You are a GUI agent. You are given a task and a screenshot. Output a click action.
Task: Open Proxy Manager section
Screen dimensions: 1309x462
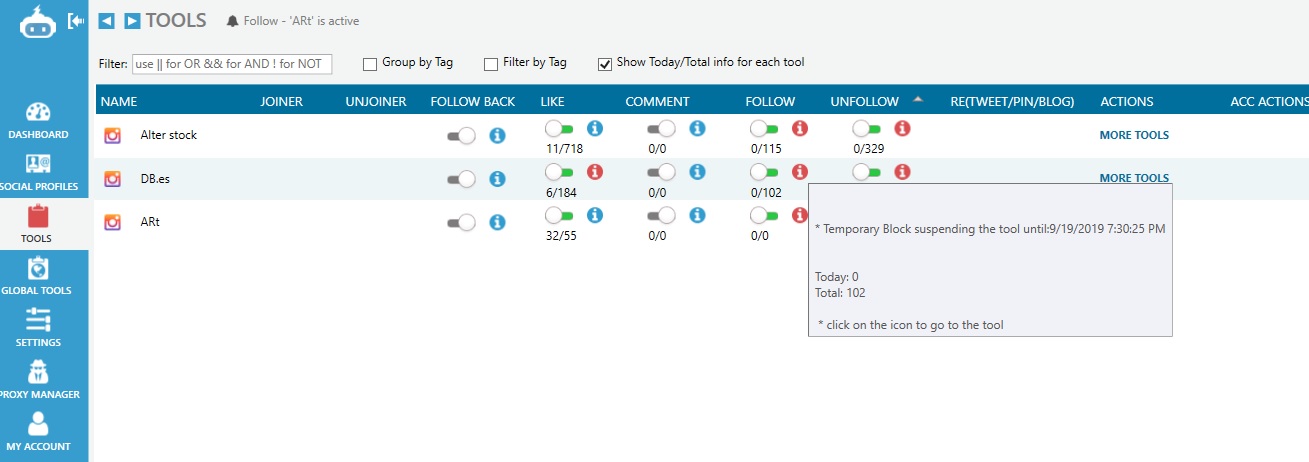(38, 380)
